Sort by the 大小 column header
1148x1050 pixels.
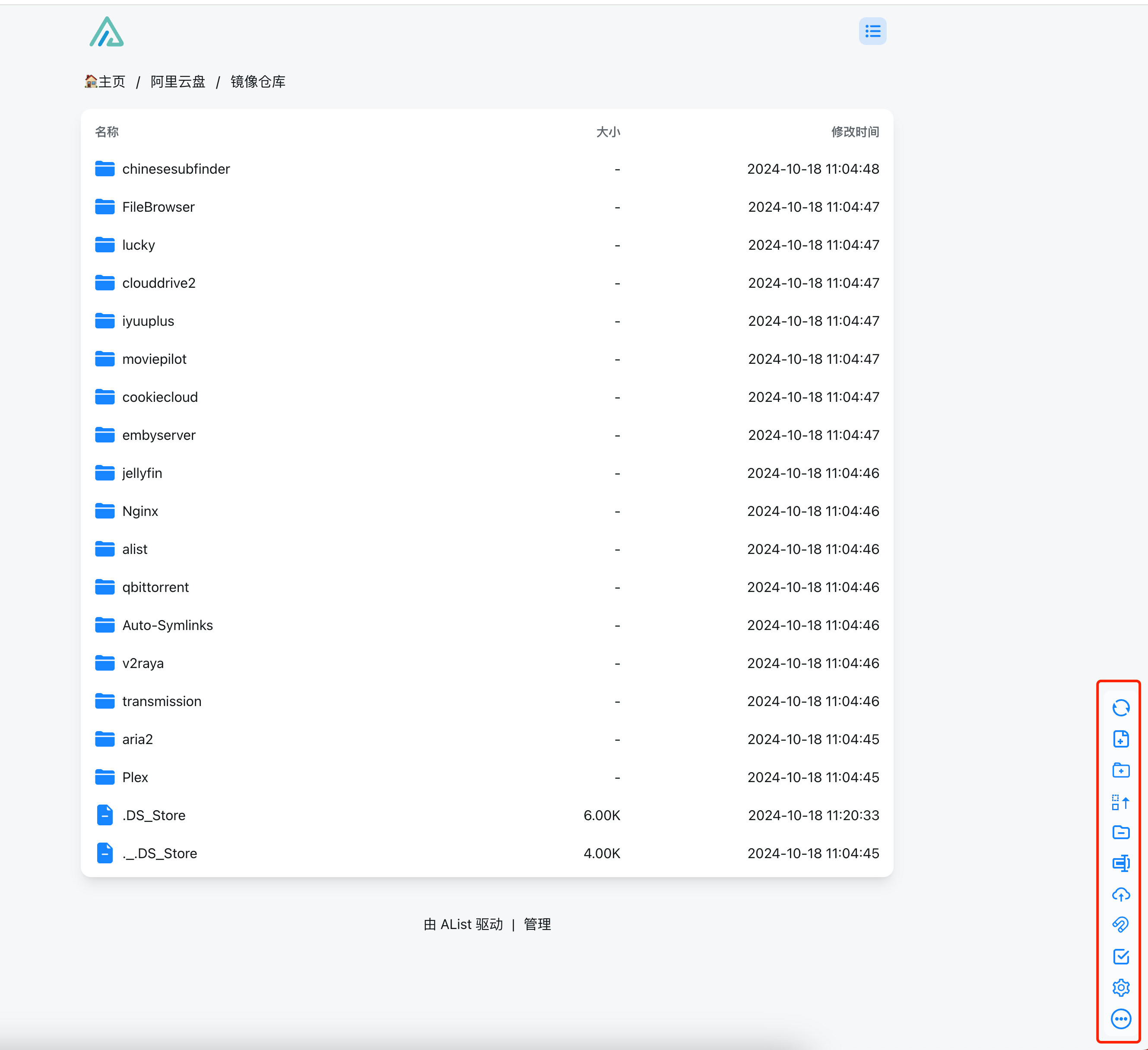coord(608,132)
